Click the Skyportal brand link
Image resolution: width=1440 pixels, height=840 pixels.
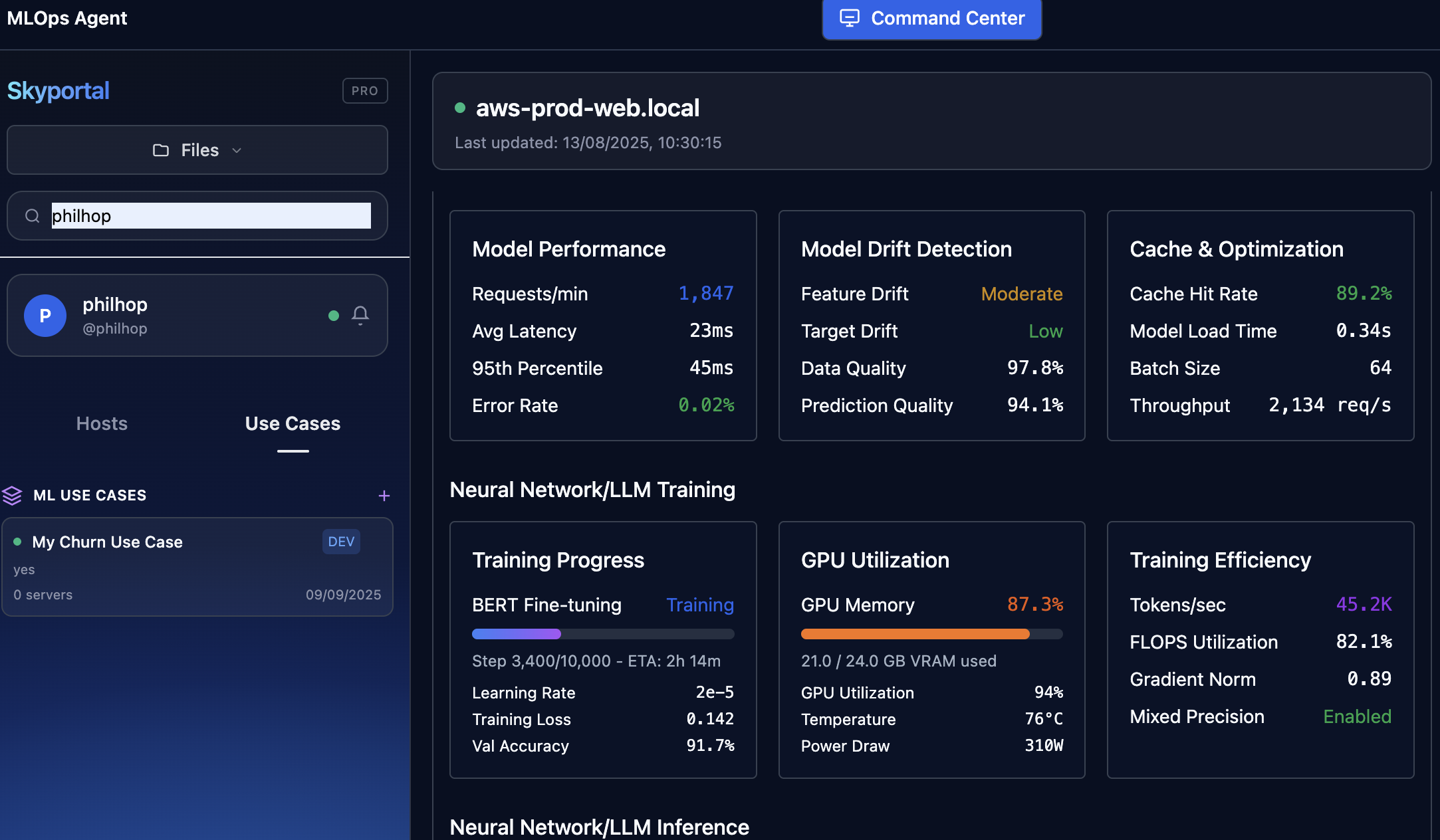[59, 90]
